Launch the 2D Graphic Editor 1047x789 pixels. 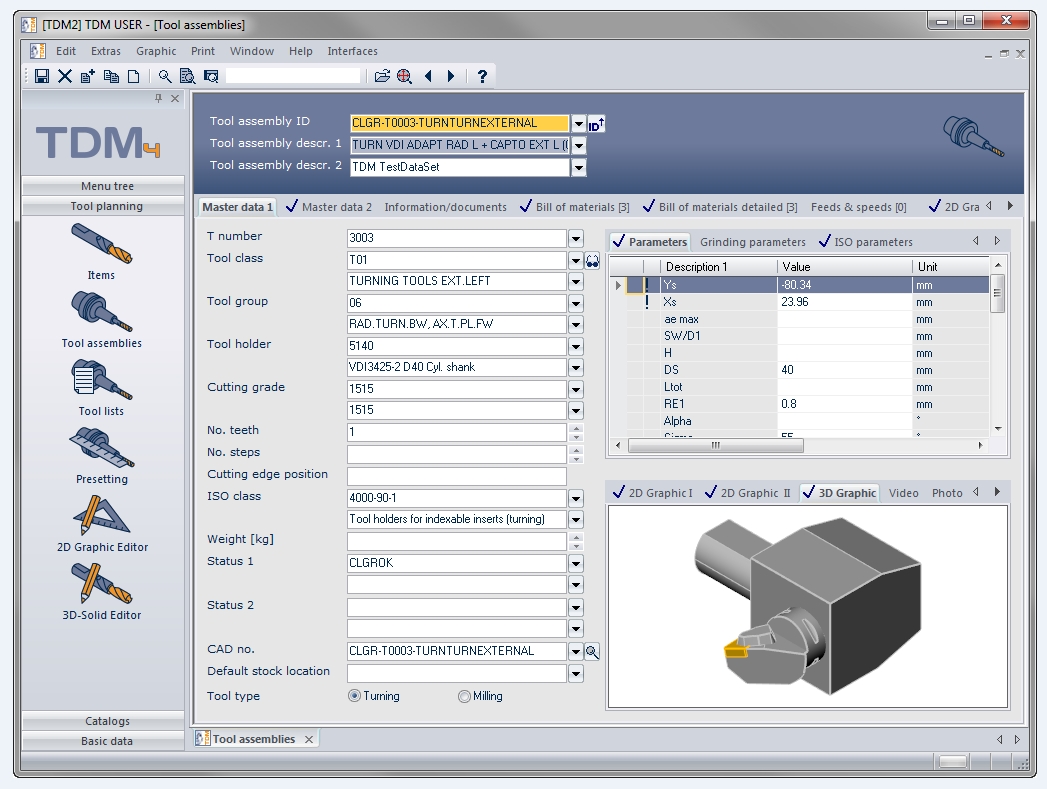pyautogui.click(x=101, y=524)
